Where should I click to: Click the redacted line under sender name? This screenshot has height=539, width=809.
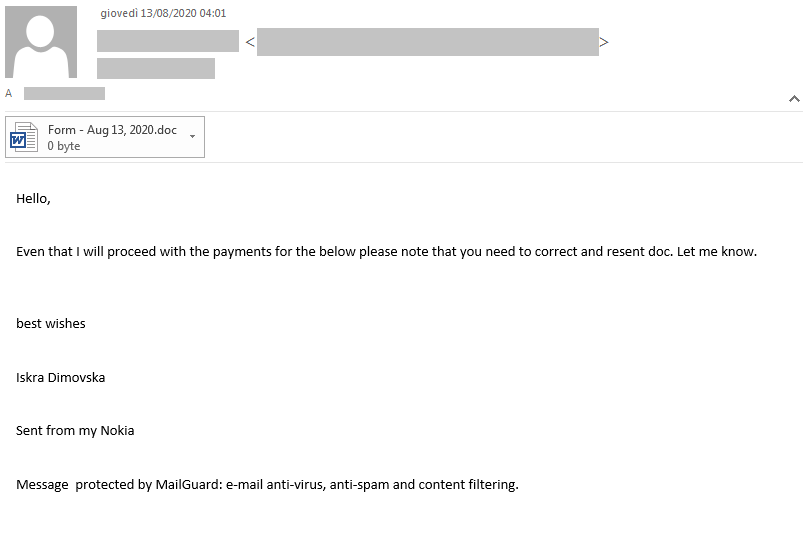pyautogui.click(x=156, y=69)
